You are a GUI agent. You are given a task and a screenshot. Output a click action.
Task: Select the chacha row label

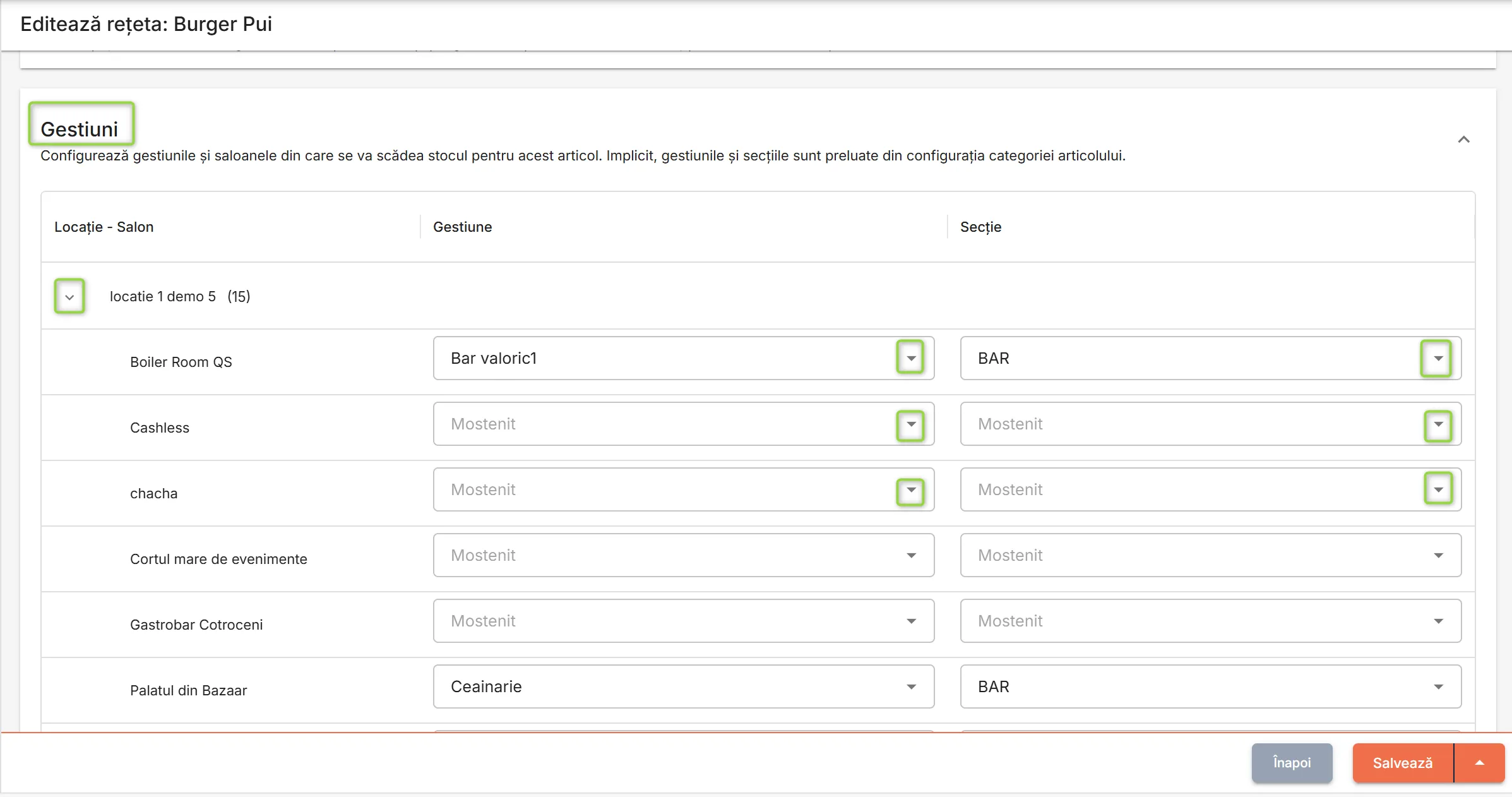point(154,493)
